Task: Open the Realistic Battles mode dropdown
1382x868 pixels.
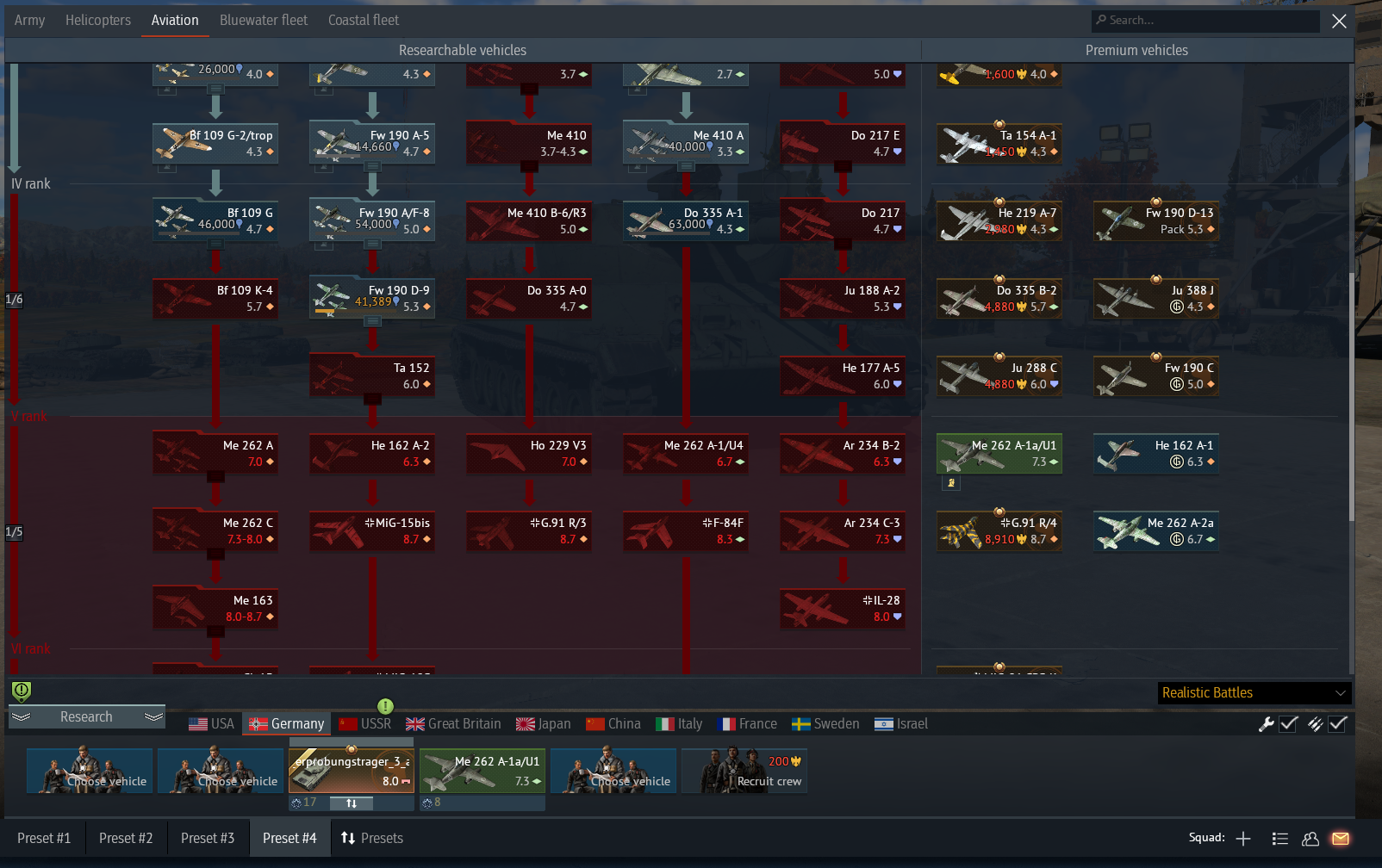Action: [1254, 693]
